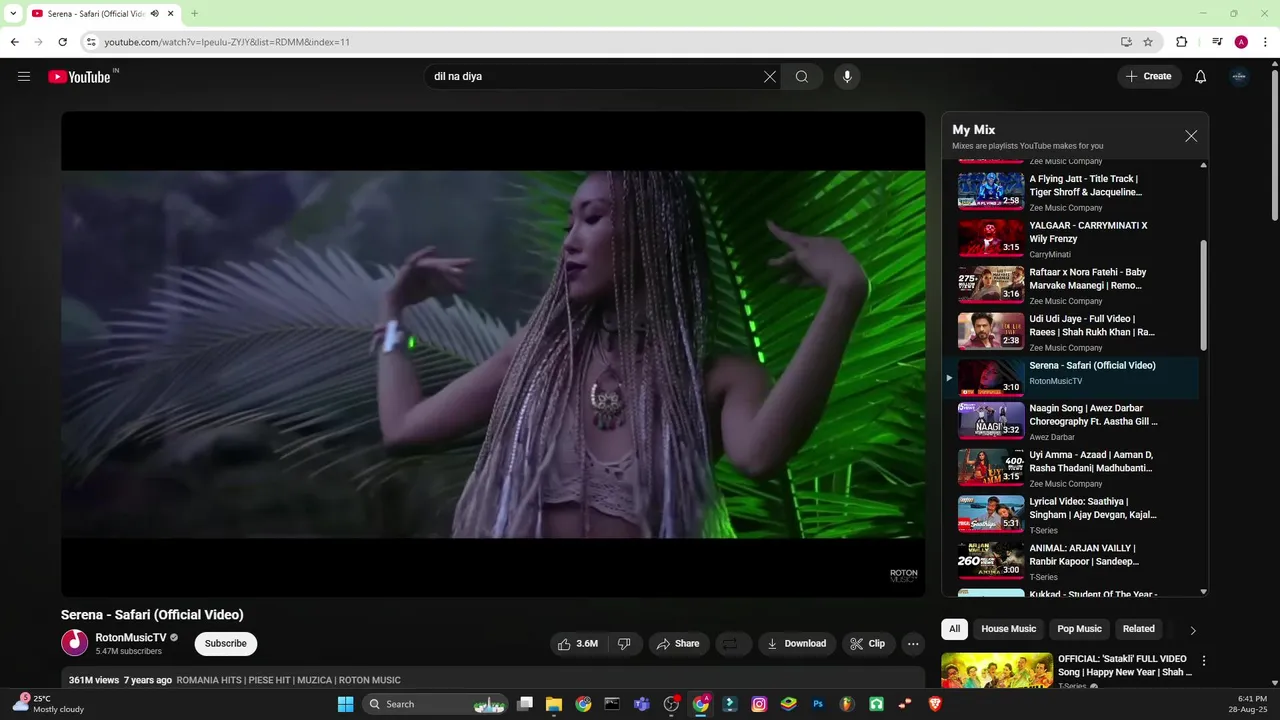The width and height of the screenshot is (1280, 720).
Task: Click the Clip button
Action: point(868,644)
